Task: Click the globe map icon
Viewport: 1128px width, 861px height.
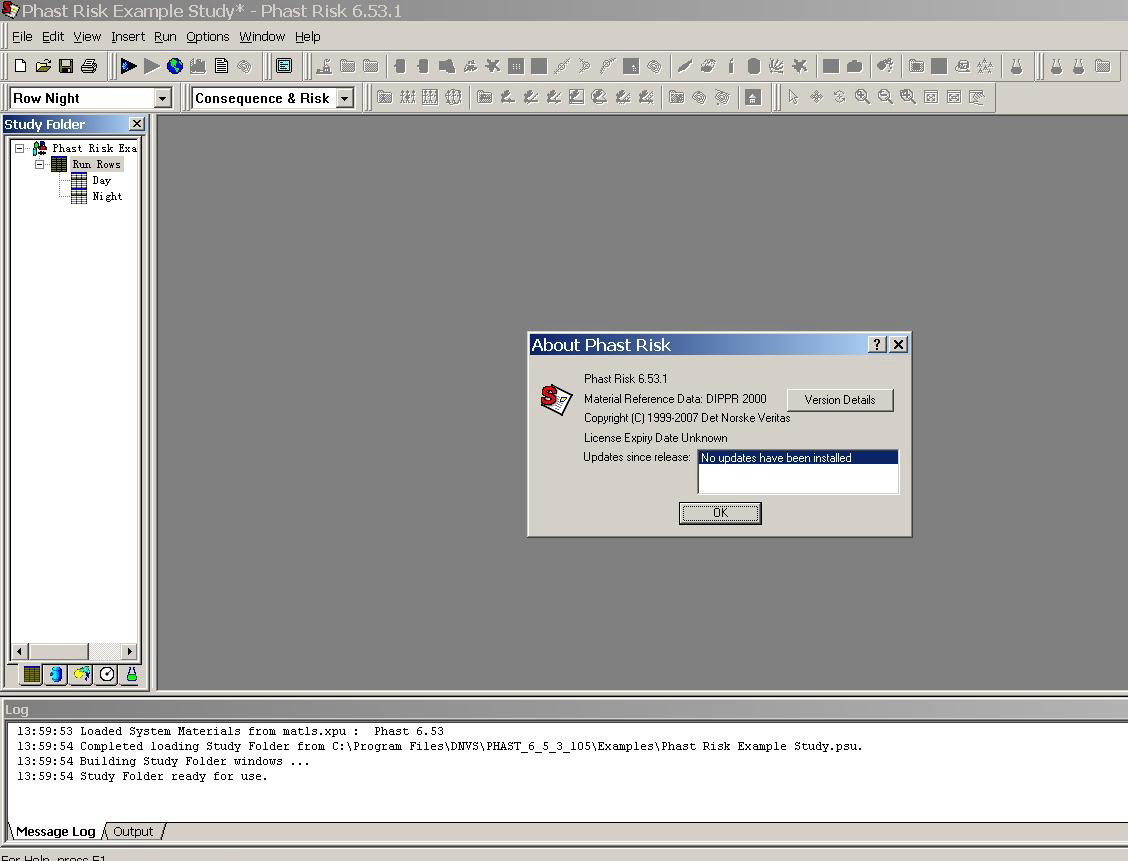Action: click(175, 66)
